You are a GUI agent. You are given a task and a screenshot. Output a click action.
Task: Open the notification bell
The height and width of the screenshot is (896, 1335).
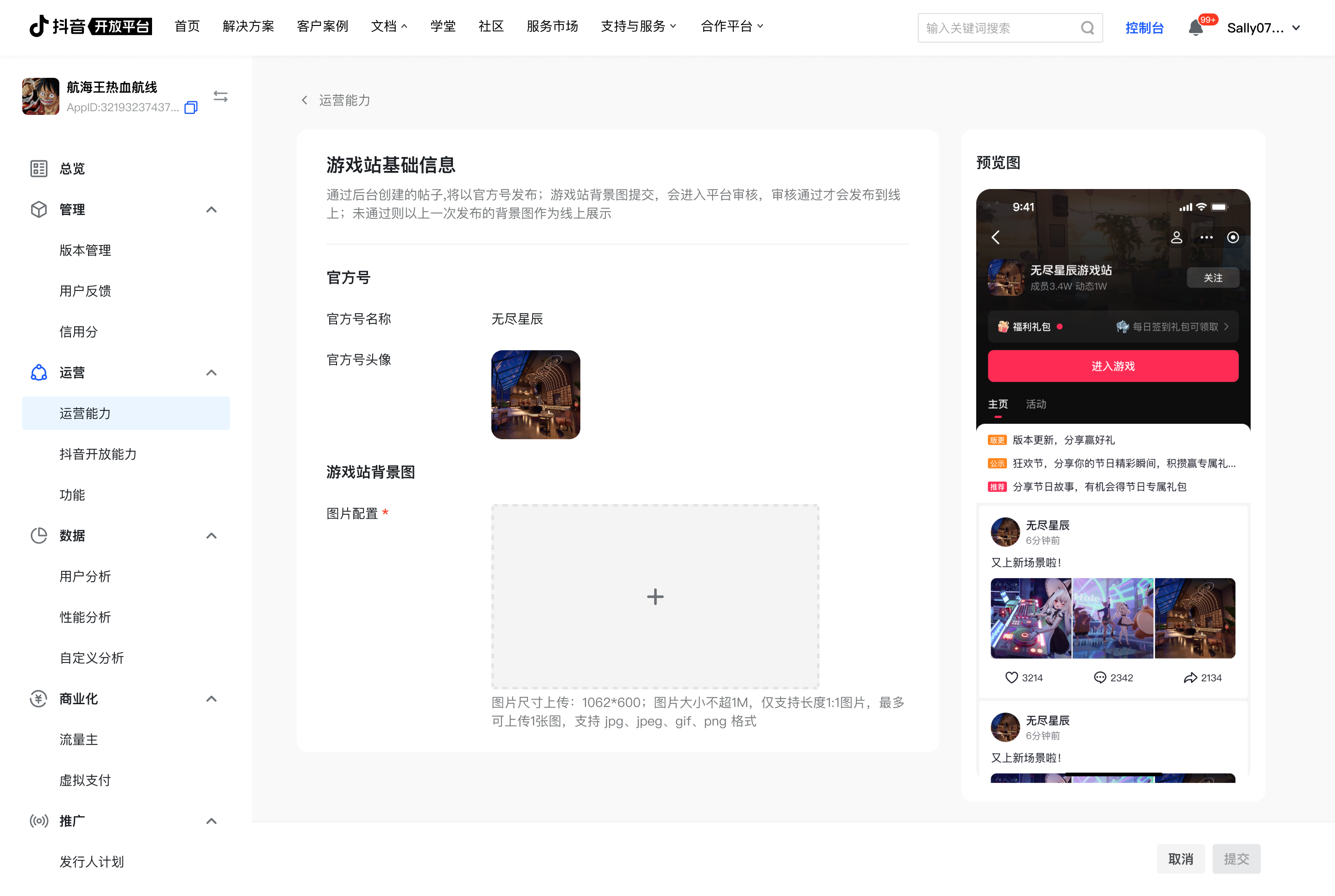[1195, 27]
